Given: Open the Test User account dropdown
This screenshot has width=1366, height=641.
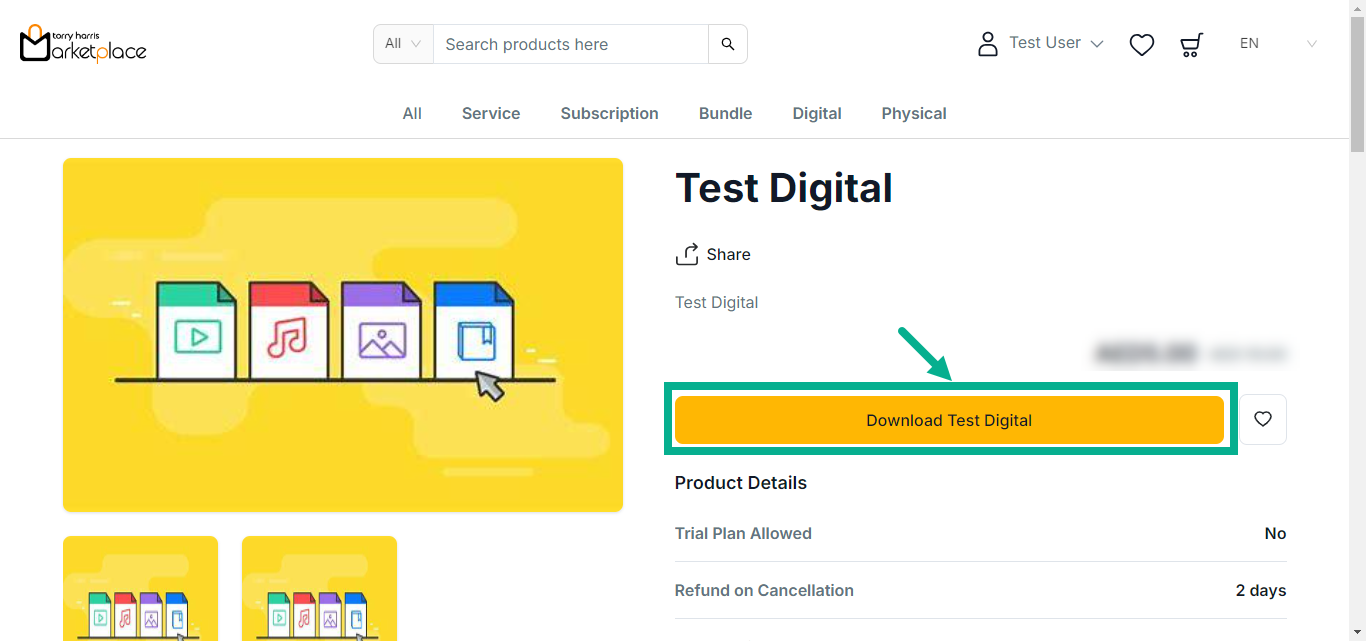Looking at the screenshot, I should (1055, 43).
